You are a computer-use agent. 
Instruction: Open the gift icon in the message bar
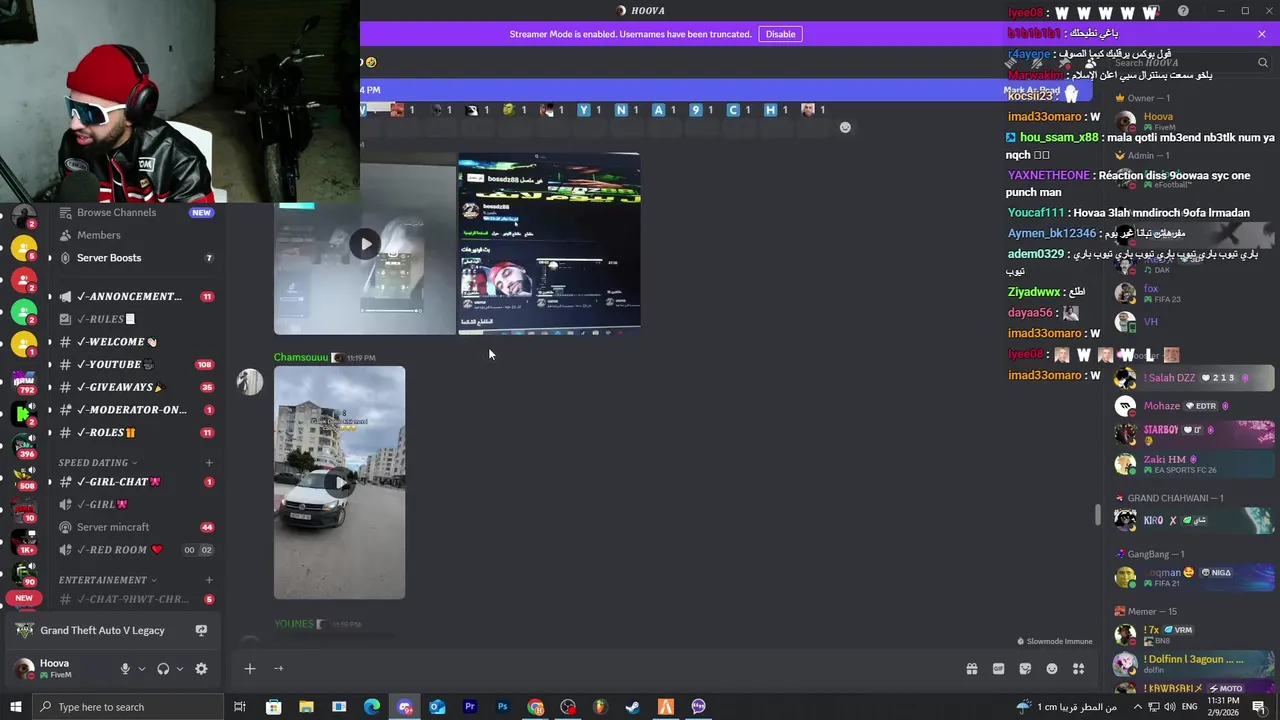[971, 669]
